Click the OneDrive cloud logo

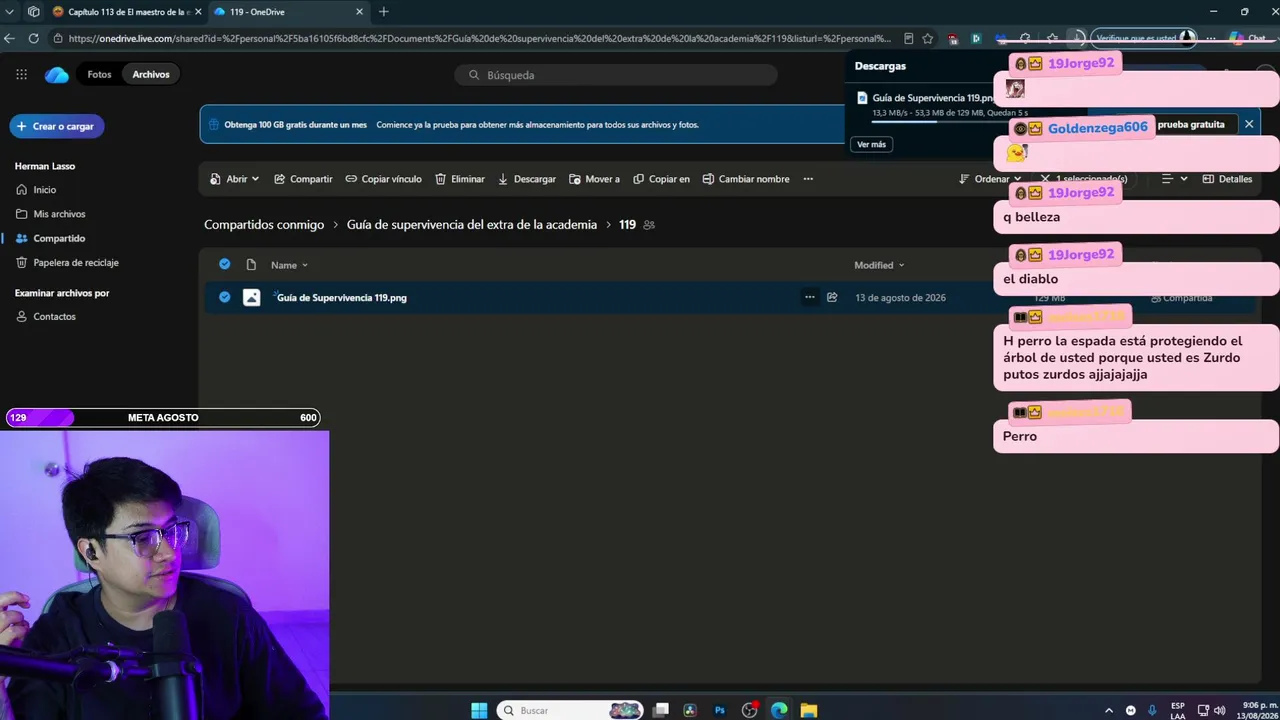[x=57, y=75]
